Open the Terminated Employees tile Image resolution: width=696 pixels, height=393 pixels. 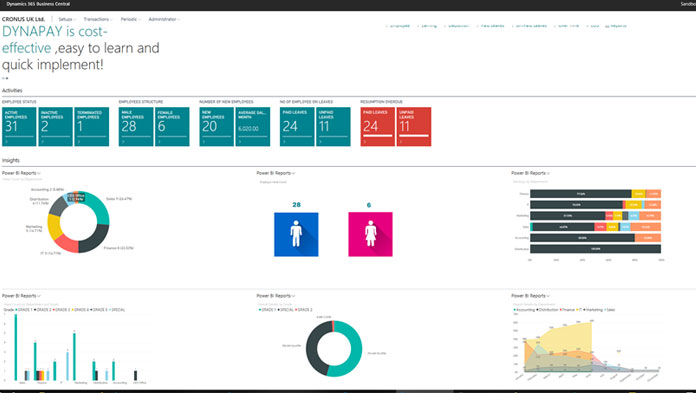pyautogui.click(x=92, y=127)
